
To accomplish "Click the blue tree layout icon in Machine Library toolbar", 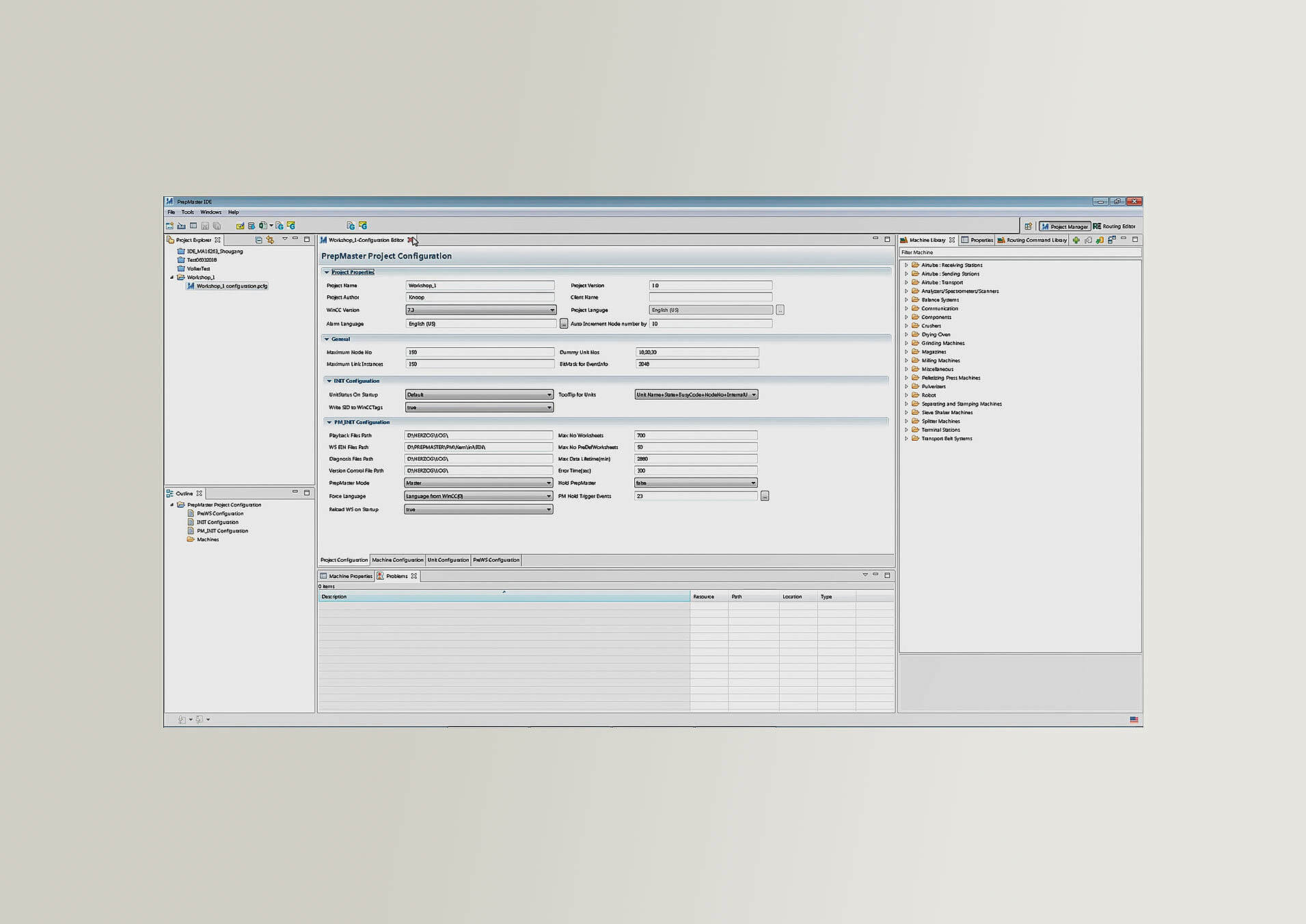I will 1111,240.
